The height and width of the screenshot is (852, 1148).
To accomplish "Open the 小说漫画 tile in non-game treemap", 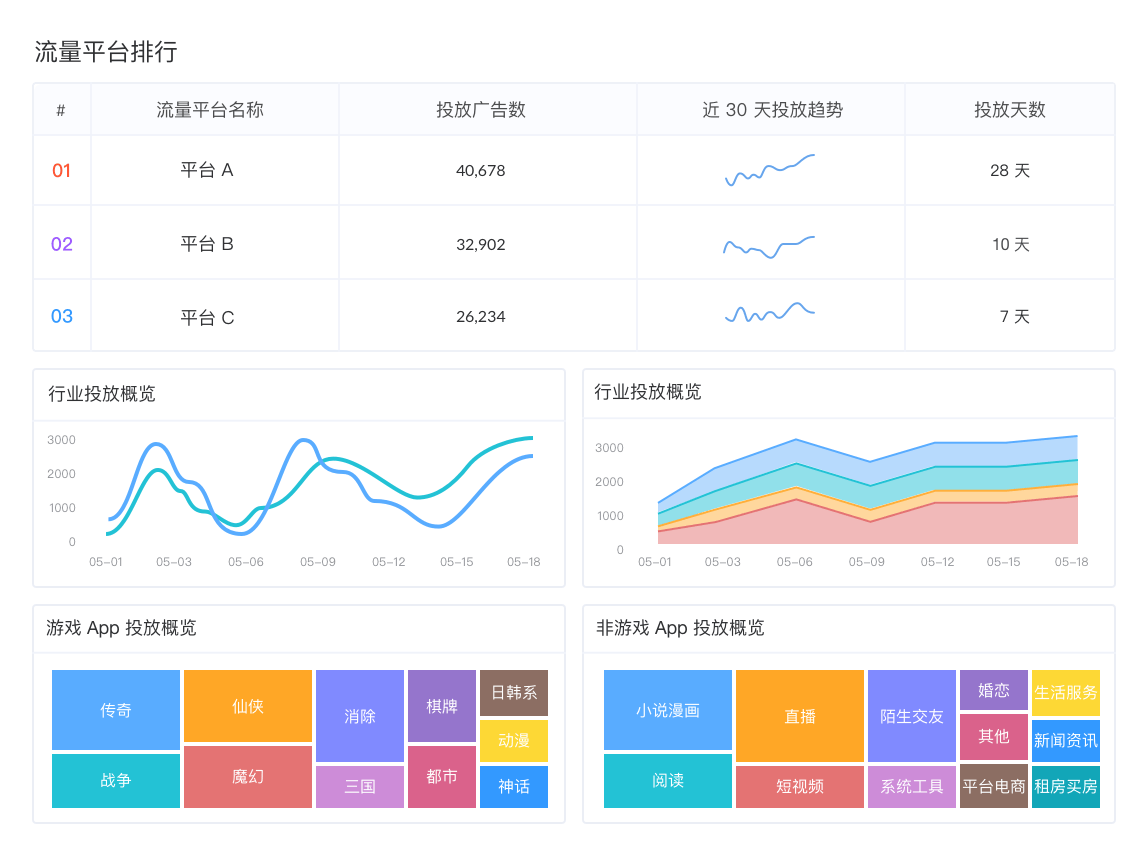I will (668, 710).
